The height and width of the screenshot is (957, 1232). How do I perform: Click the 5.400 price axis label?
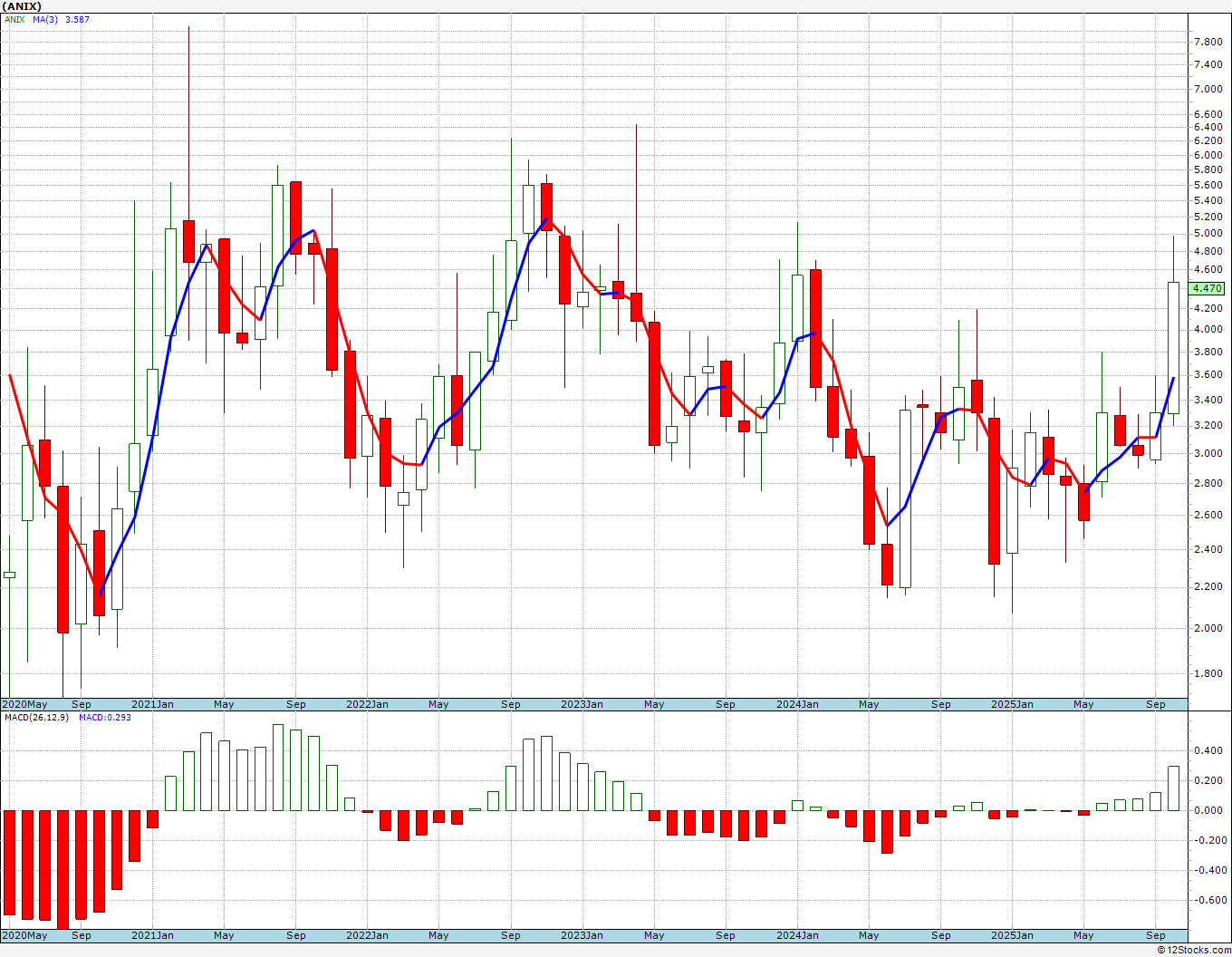1208,200
